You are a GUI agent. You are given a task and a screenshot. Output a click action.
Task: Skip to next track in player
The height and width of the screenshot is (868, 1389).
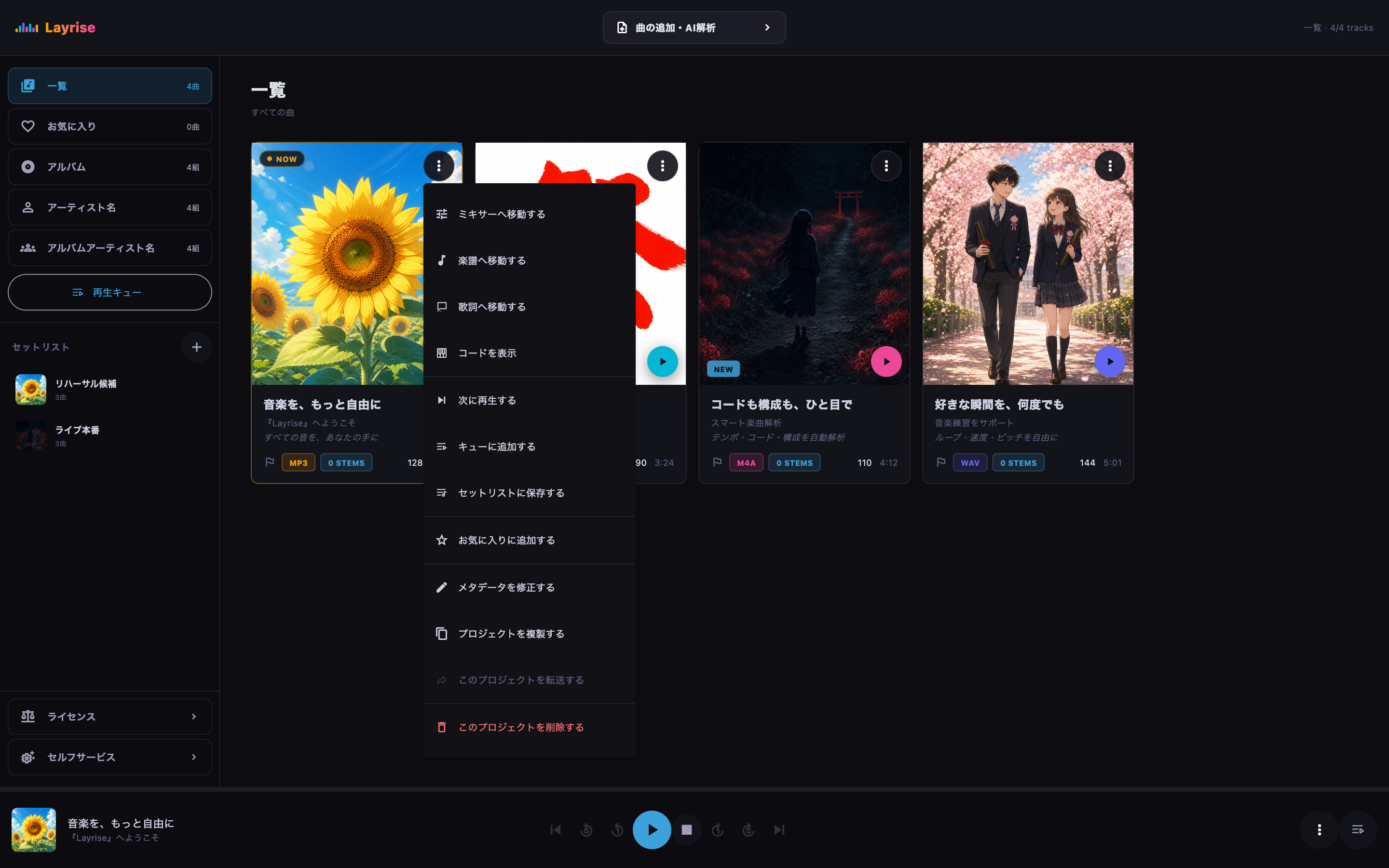(779, 829)
